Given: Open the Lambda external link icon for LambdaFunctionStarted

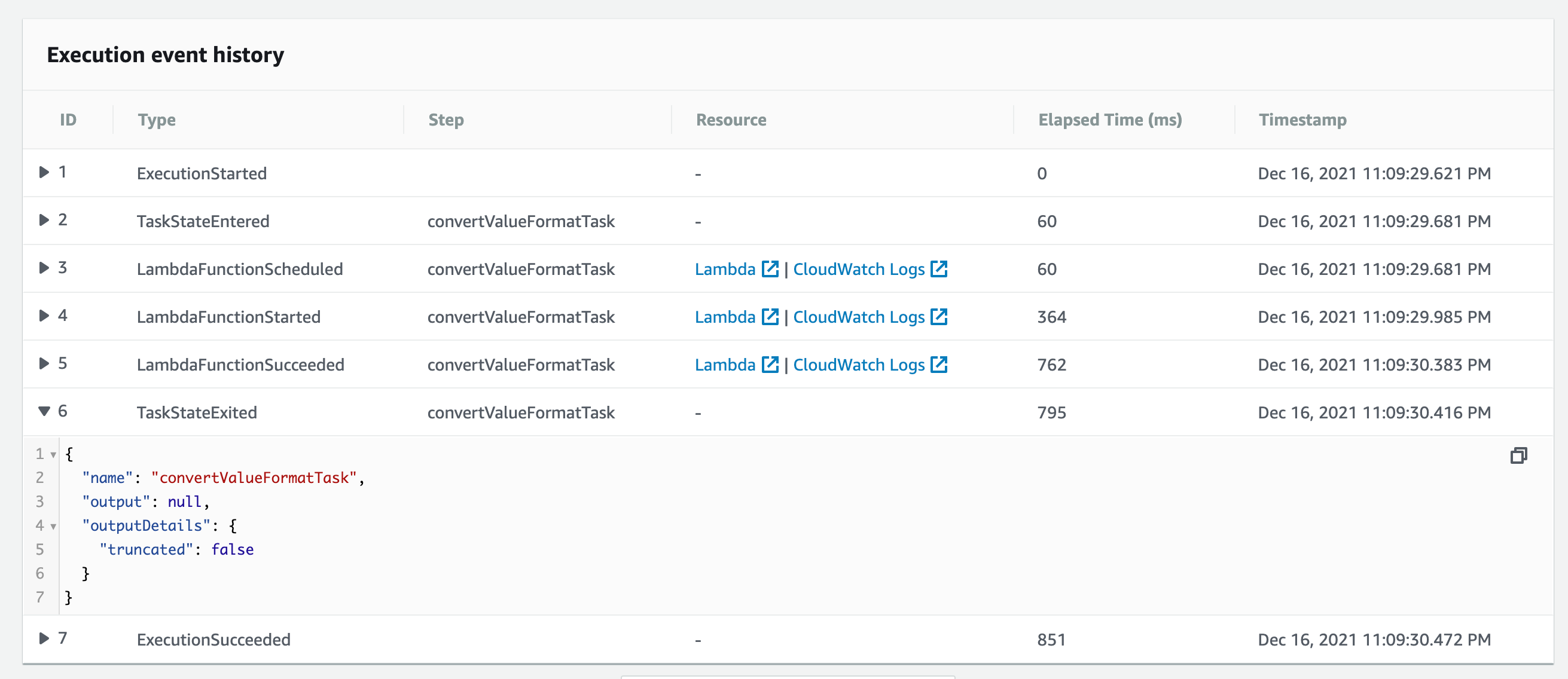Looking at the screenshot, I should tap(770, 316).
